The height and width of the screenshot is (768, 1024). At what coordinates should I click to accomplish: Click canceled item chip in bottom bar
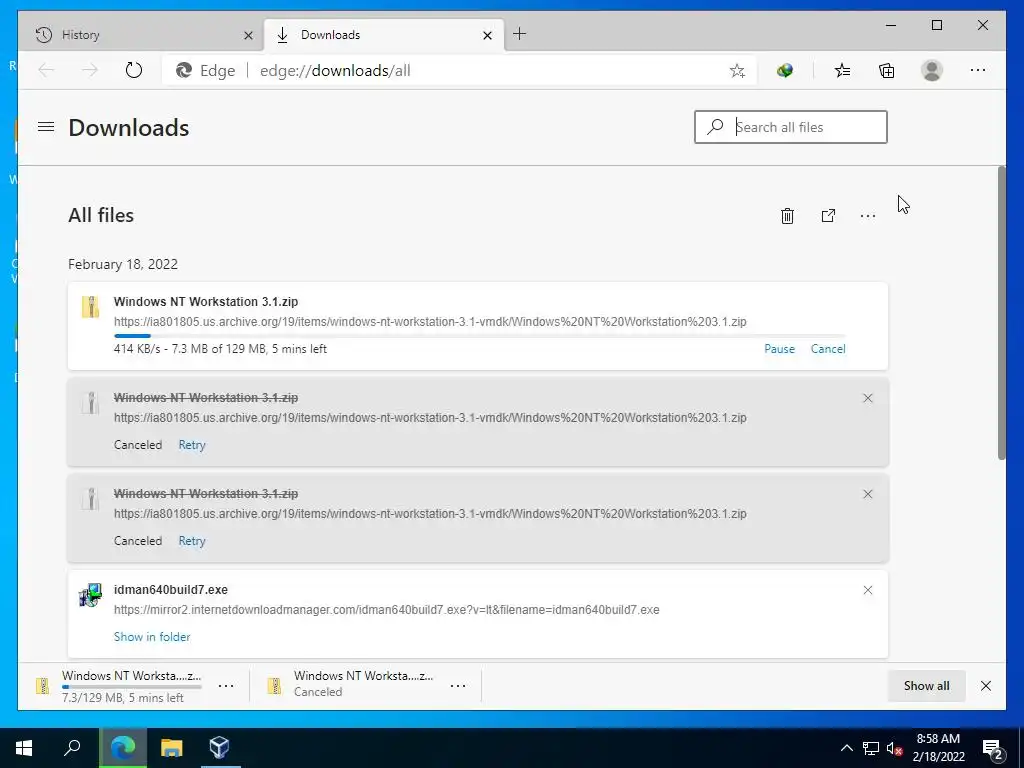366,686
